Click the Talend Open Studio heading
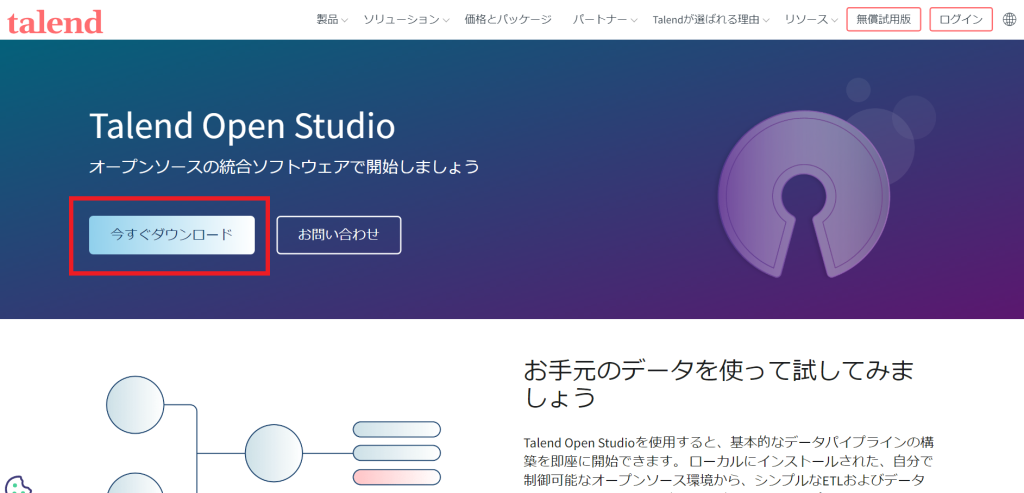This screenshot has width=1024, height=493. (242, 126)
